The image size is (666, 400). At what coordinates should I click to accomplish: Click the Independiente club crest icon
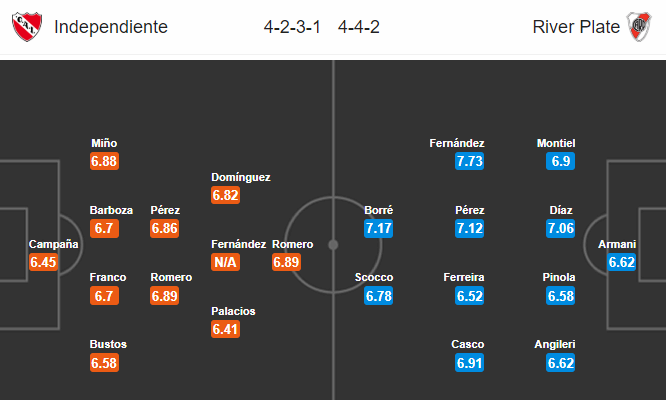pyautogui.click(x=27, y=27)
